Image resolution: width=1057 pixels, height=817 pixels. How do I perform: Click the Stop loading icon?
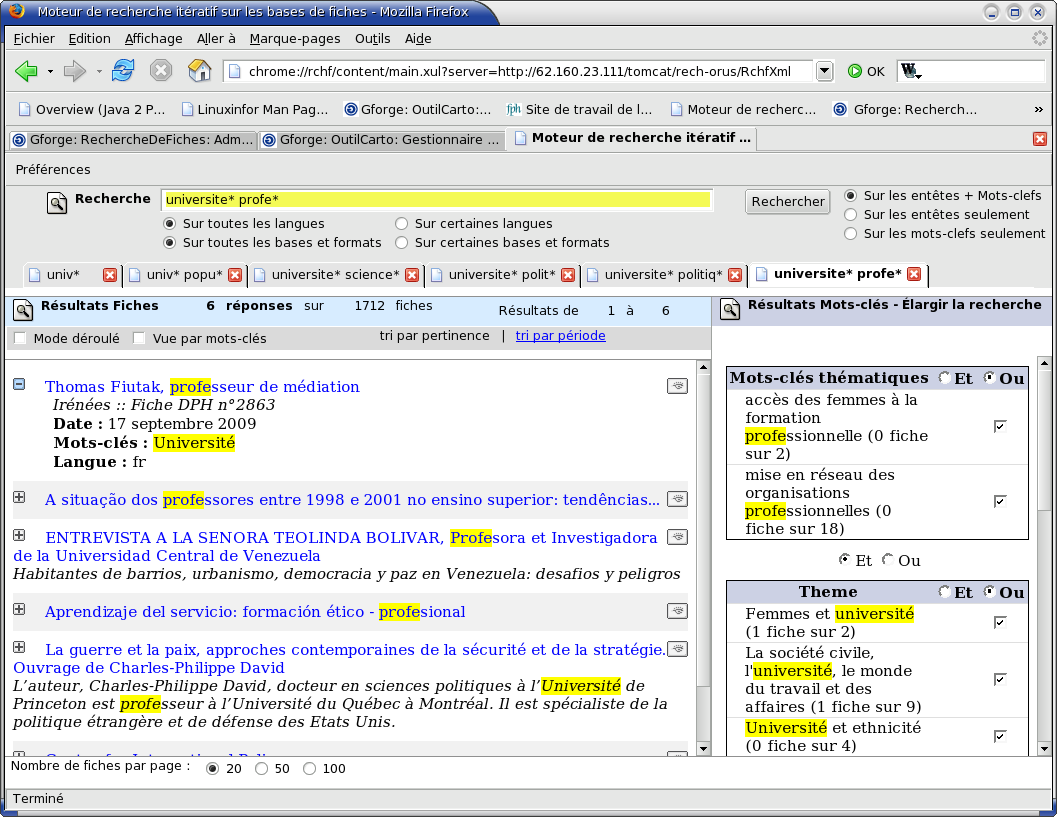click(x=160, y=71)
